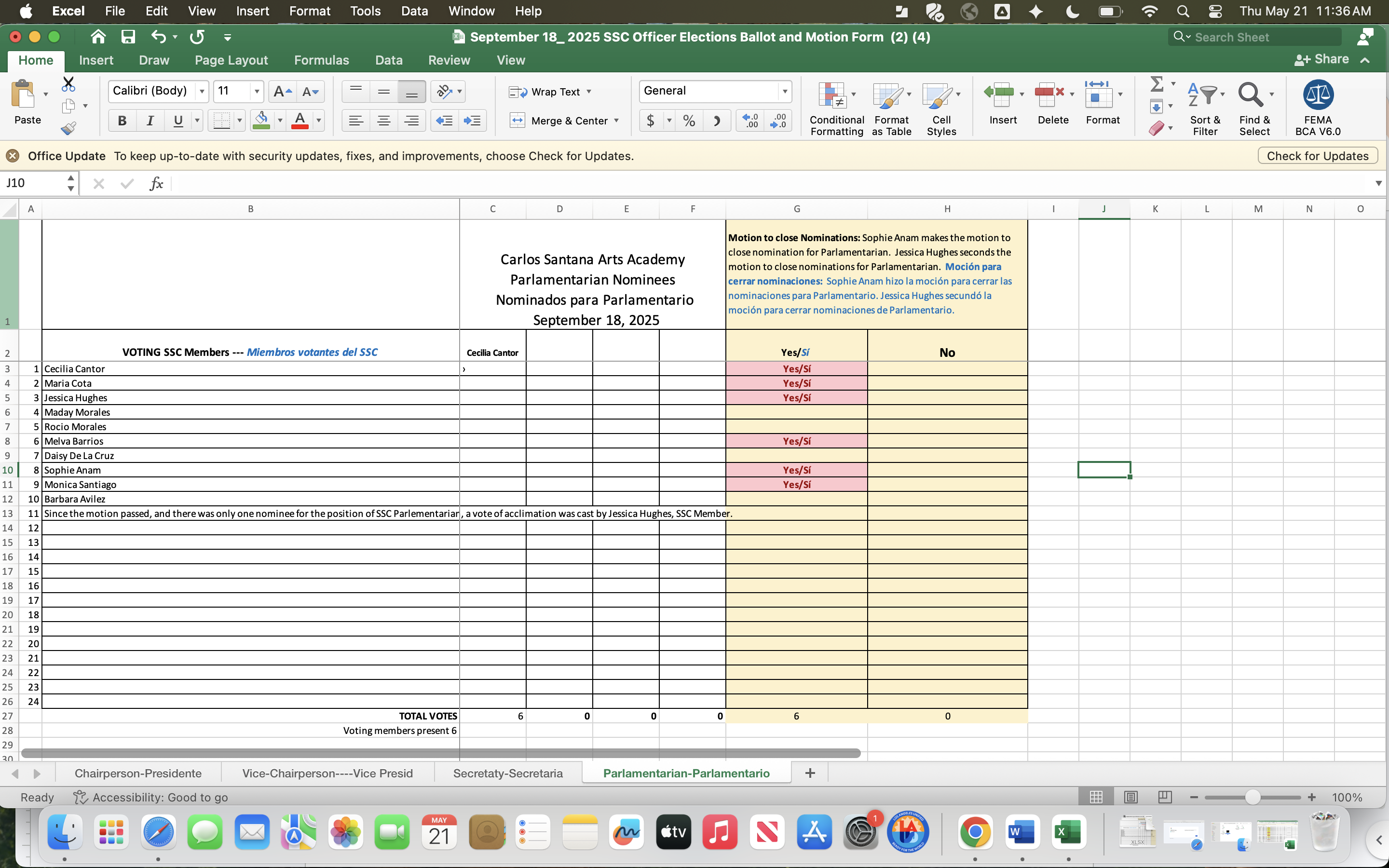Open the Page Layout ribbon tab
Viewport: 1389px width, 868px height.
pyautogui.click(x=231, y=60)
